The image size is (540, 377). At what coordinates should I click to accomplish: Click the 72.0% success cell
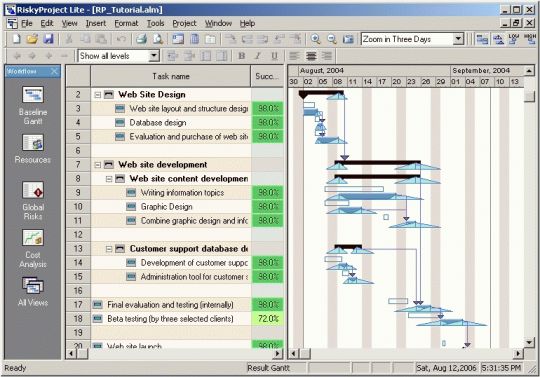[268, 319]
